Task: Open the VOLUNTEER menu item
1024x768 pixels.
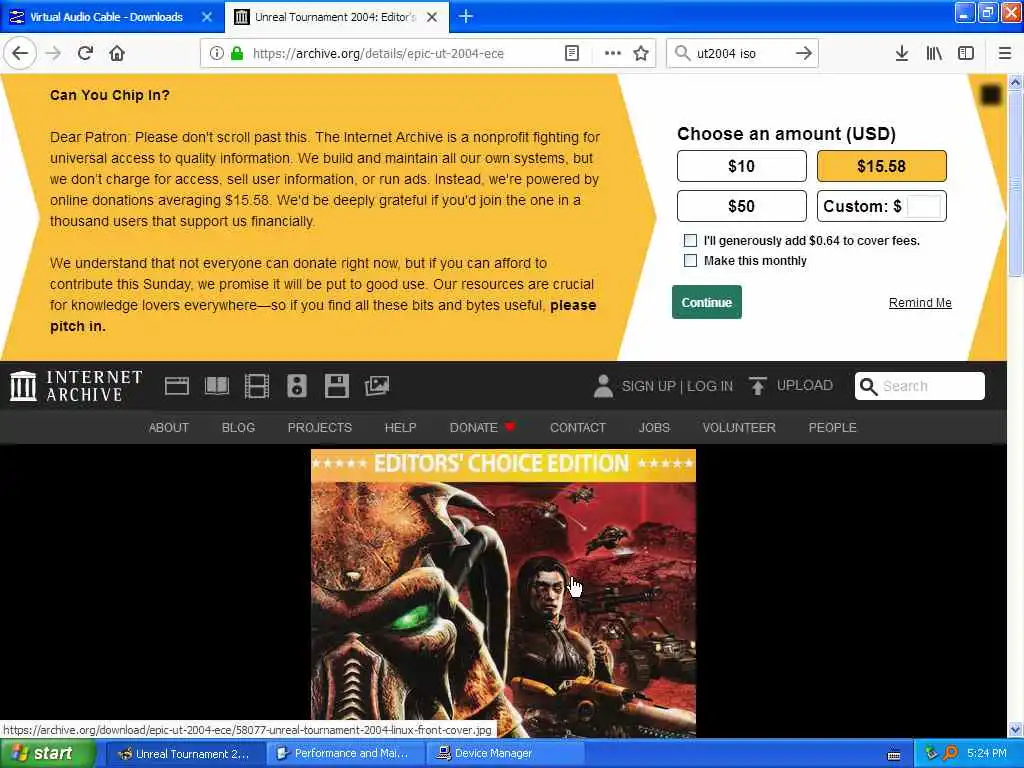Action: point(739,427)
